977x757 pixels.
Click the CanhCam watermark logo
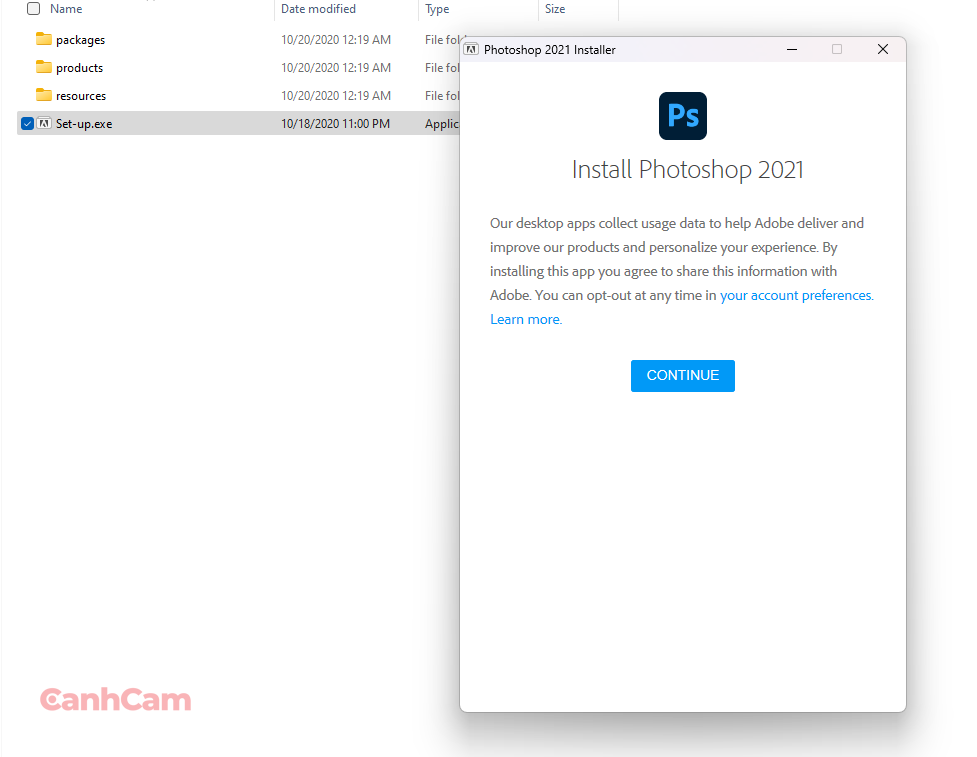(115, 700)
